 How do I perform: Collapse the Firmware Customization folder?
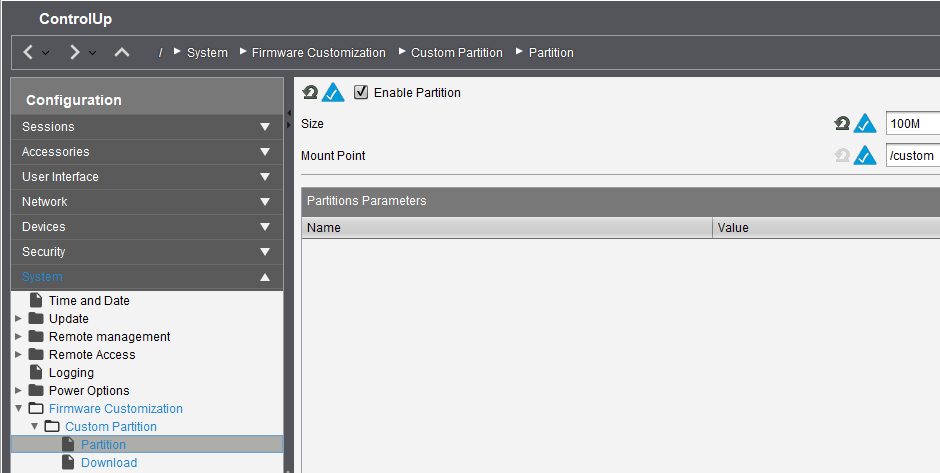pos(19,409)
